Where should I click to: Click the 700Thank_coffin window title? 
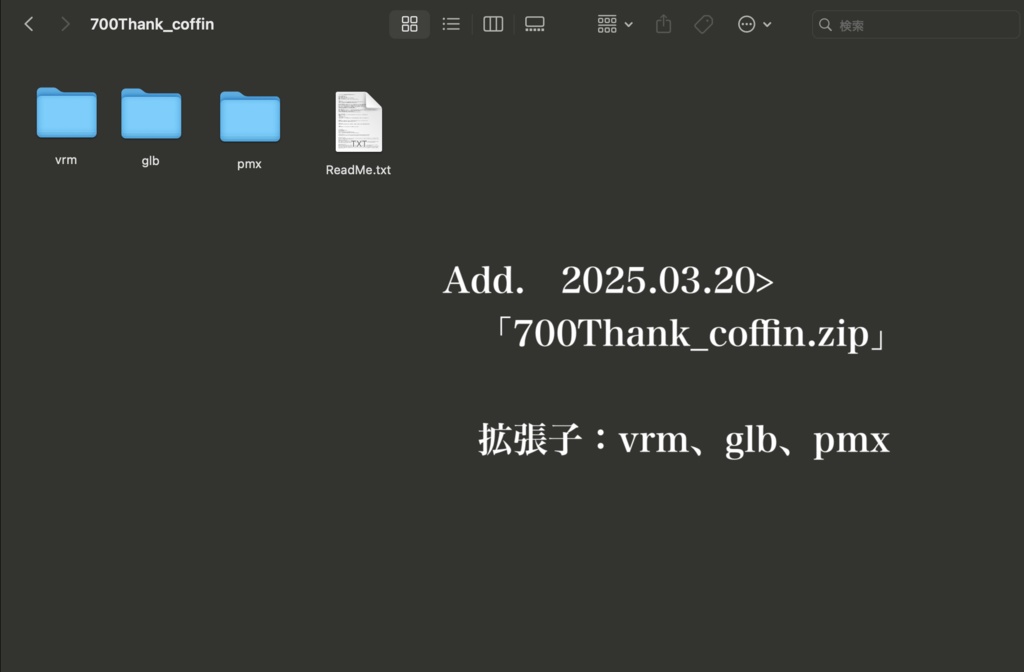151,23
